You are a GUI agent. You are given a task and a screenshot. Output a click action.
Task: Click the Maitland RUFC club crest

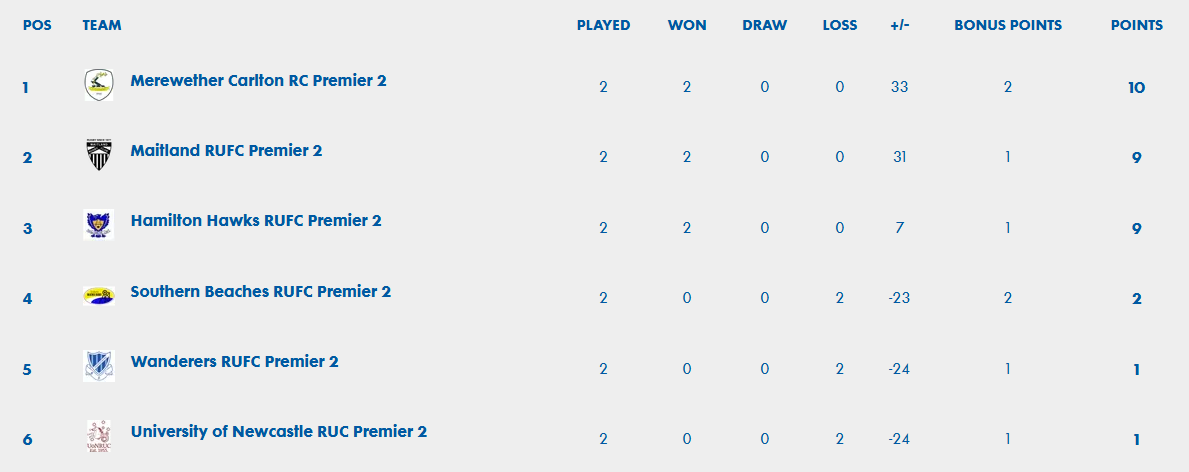[99, 155]
